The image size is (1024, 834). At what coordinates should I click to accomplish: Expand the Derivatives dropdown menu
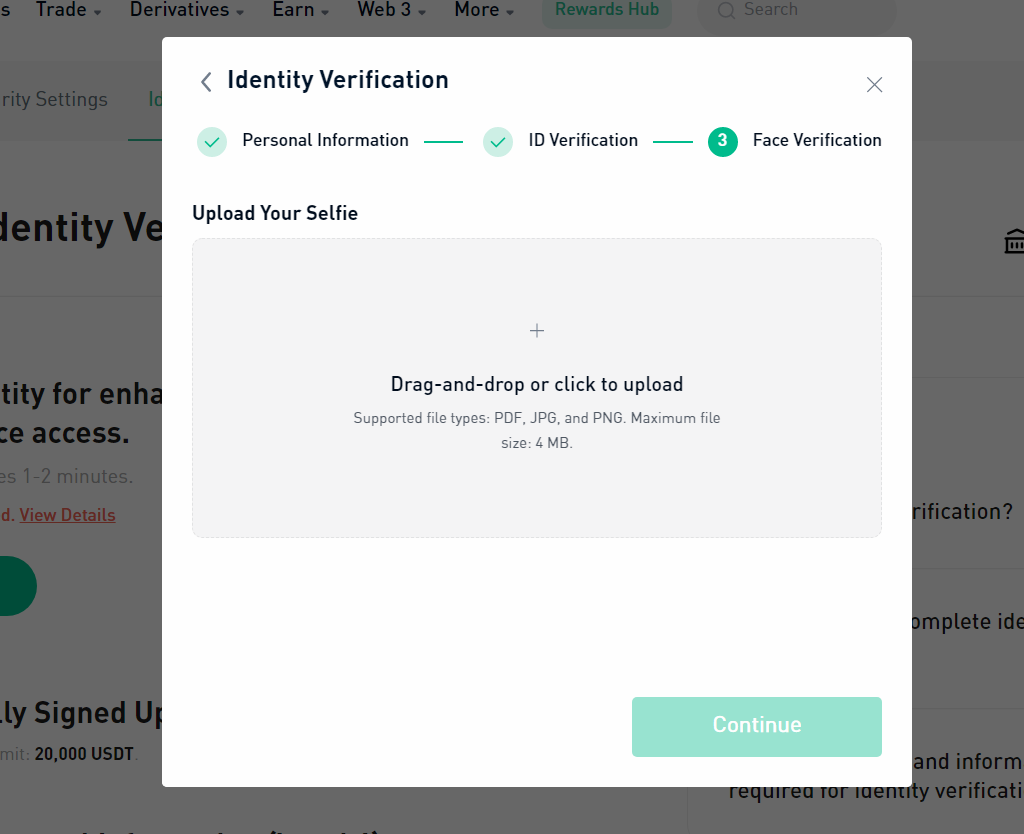(x=186, y=10)
